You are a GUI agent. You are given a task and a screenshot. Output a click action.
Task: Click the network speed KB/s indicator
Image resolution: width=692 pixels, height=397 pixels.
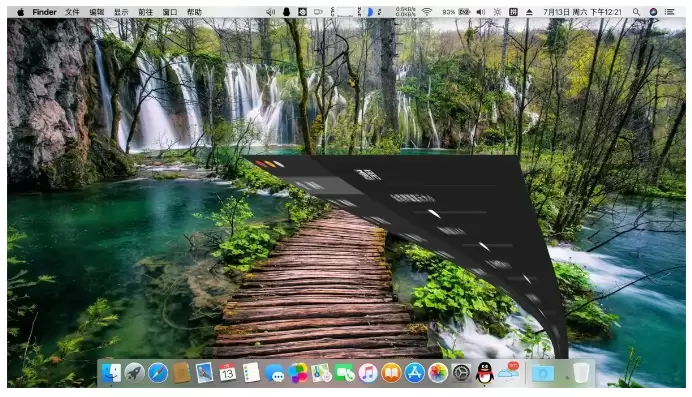tap(405, 12)
